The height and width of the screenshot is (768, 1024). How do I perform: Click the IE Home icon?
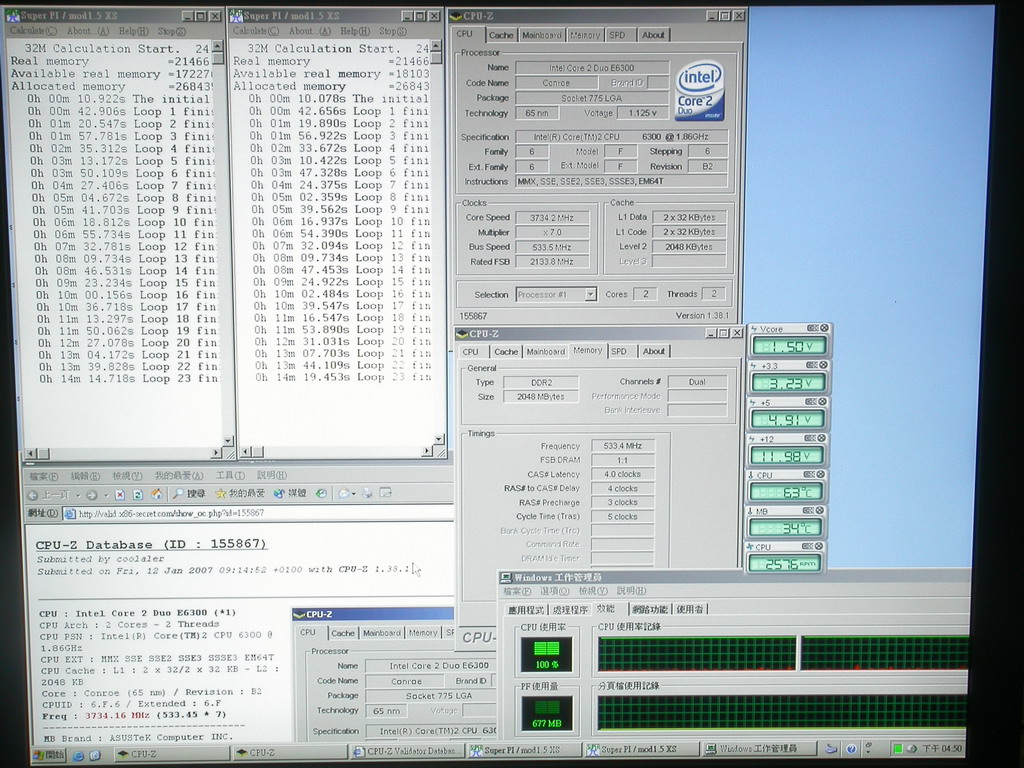pyautogui.click(x=156, y=494)
